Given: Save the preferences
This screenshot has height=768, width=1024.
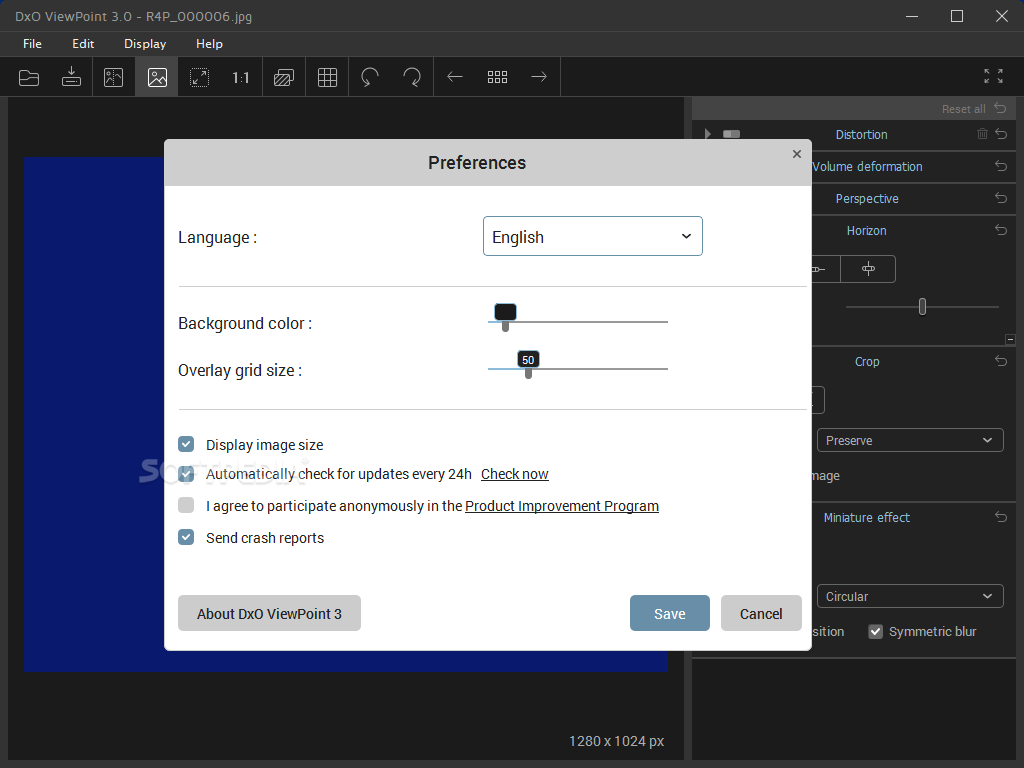Looking at the screenshot, I should 669,613.
